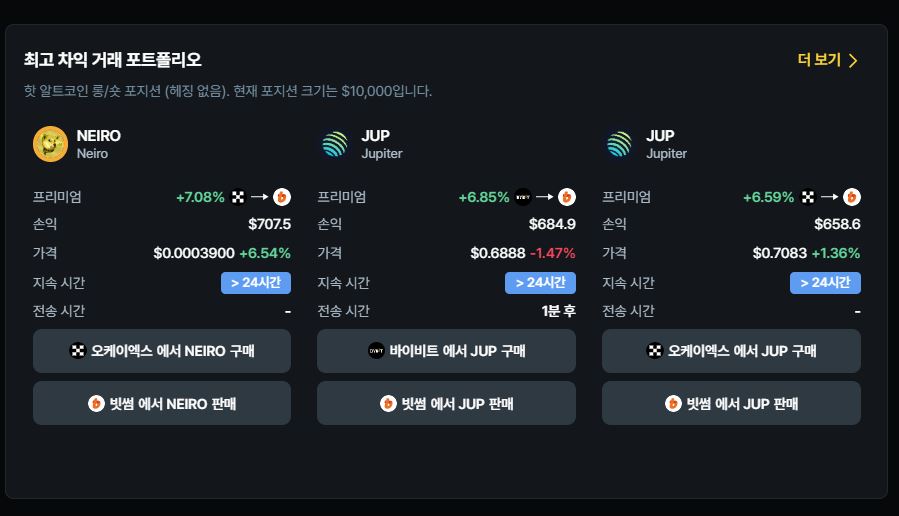Image resolution: width=899 pixels, height=516 pixels.
Task: Click the middle card's 빗썸 에서 JUP 판매 button
Action: [446, 403]
